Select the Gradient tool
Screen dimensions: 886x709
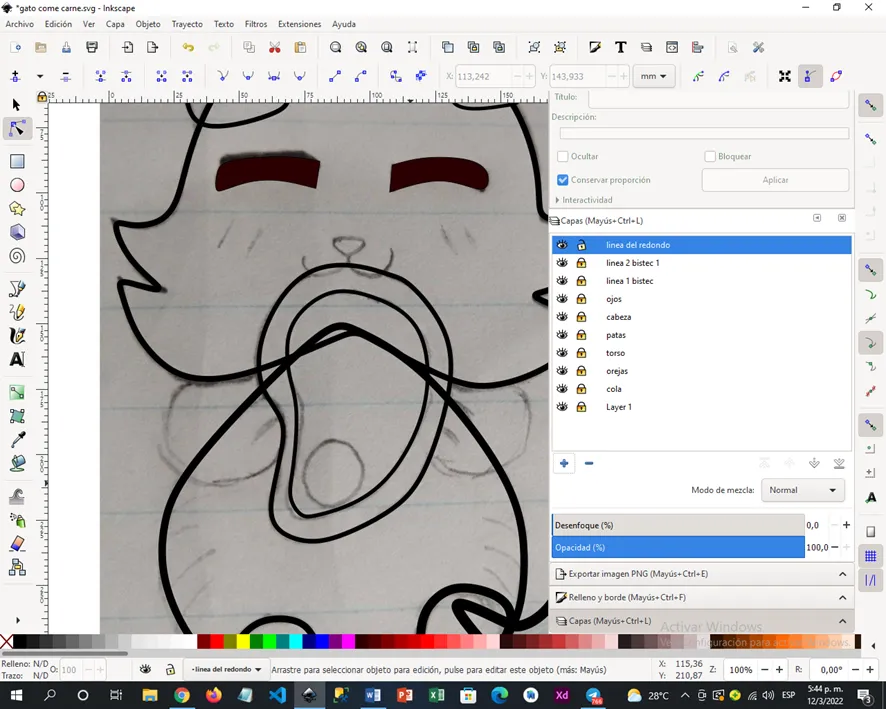click(x=17, y=393)
